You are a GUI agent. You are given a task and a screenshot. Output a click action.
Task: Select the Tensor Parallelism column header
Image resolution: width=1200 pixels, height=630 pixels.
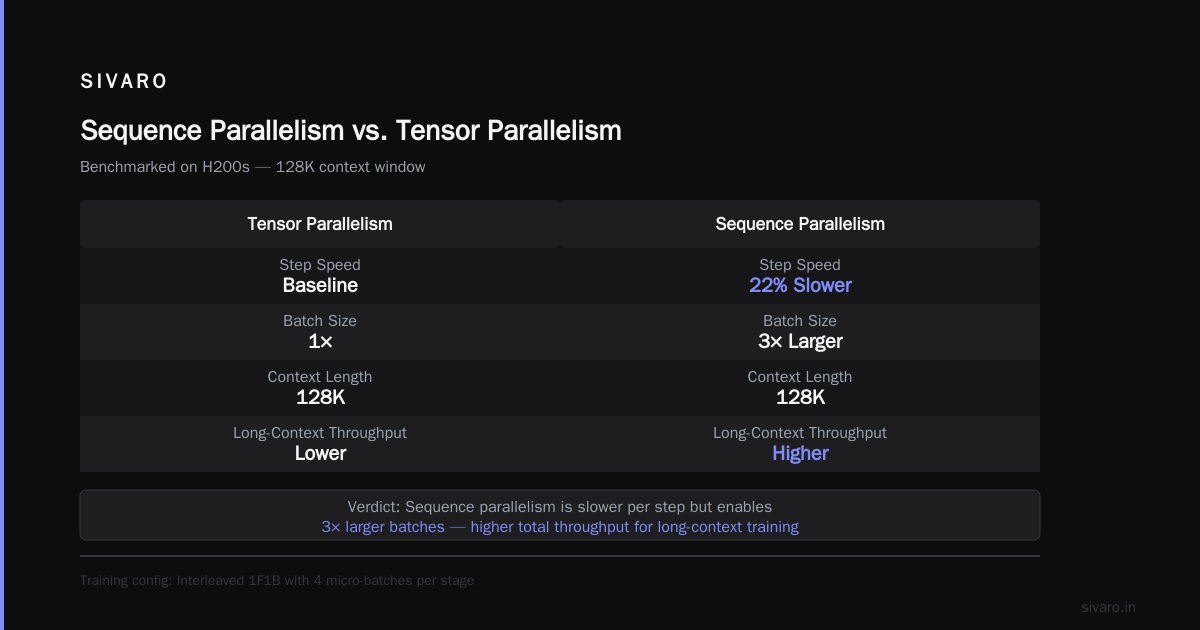pos(320,224)
